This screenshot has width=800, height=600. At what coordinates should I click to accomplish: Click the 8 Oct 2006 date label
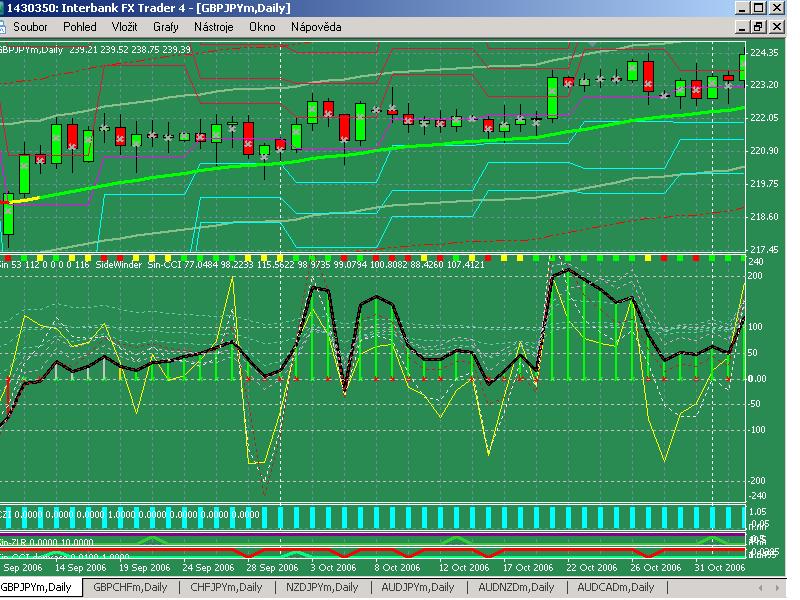pyautogui.click(x=397, y=567)
